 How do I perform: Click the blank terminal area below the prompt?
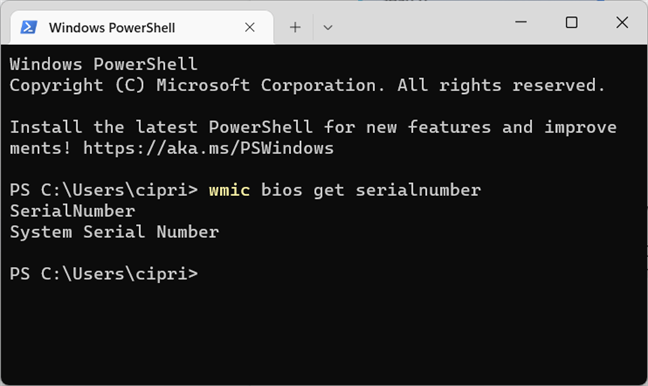pos(324,333)
